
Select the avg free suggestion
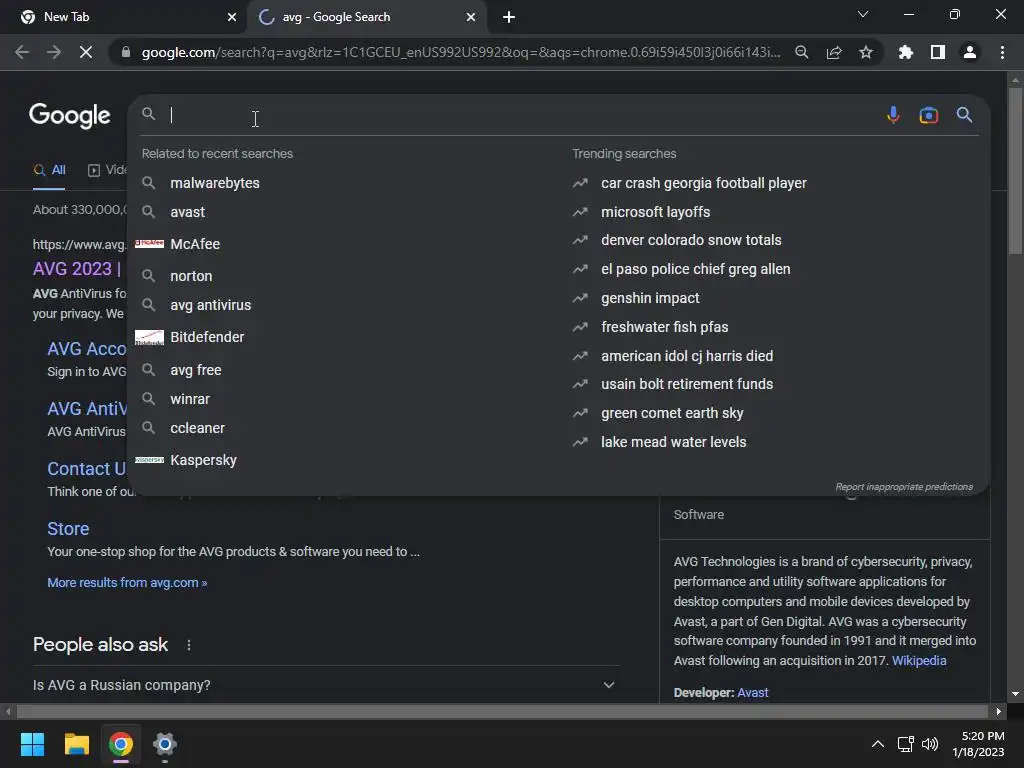pos(195,370)
